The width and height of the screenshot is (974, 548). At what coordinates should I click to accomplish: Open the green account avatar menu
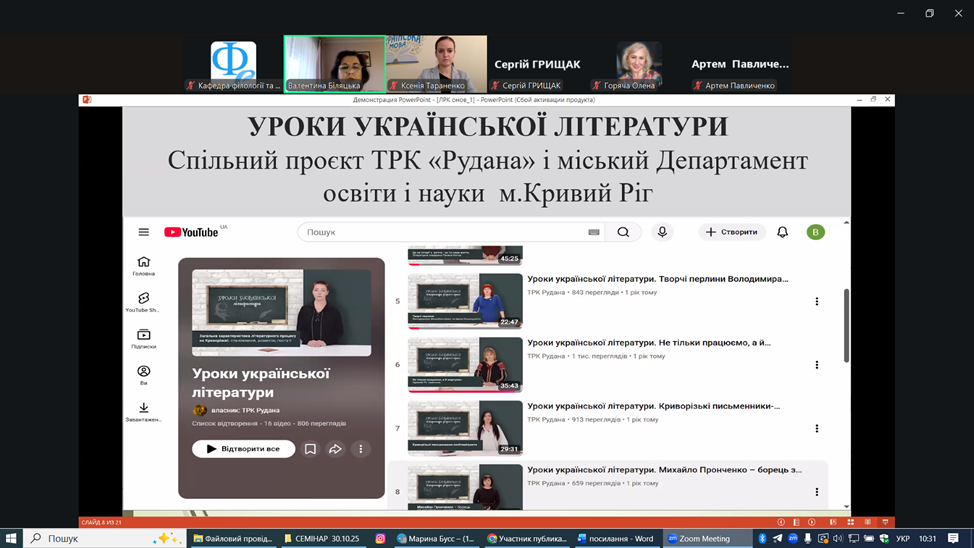(816, 232)
